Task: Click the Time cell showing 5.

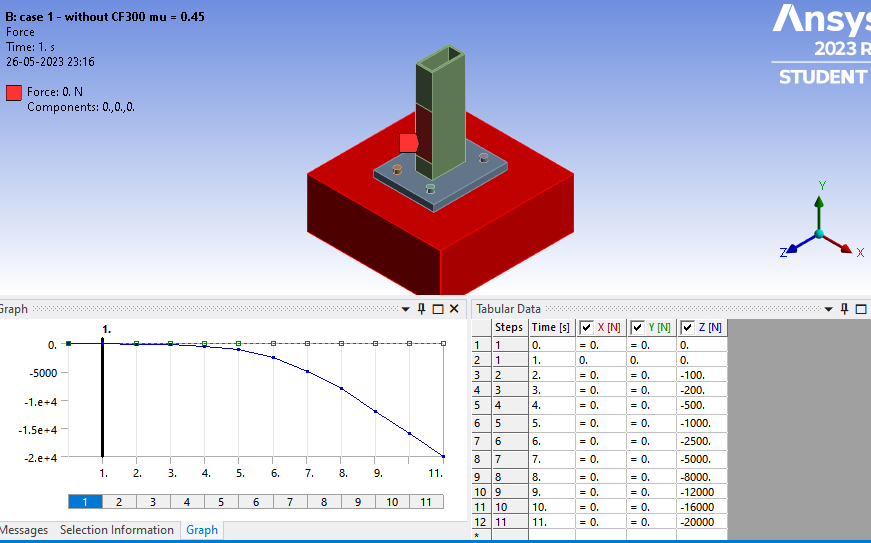Action: coord(552,423)
